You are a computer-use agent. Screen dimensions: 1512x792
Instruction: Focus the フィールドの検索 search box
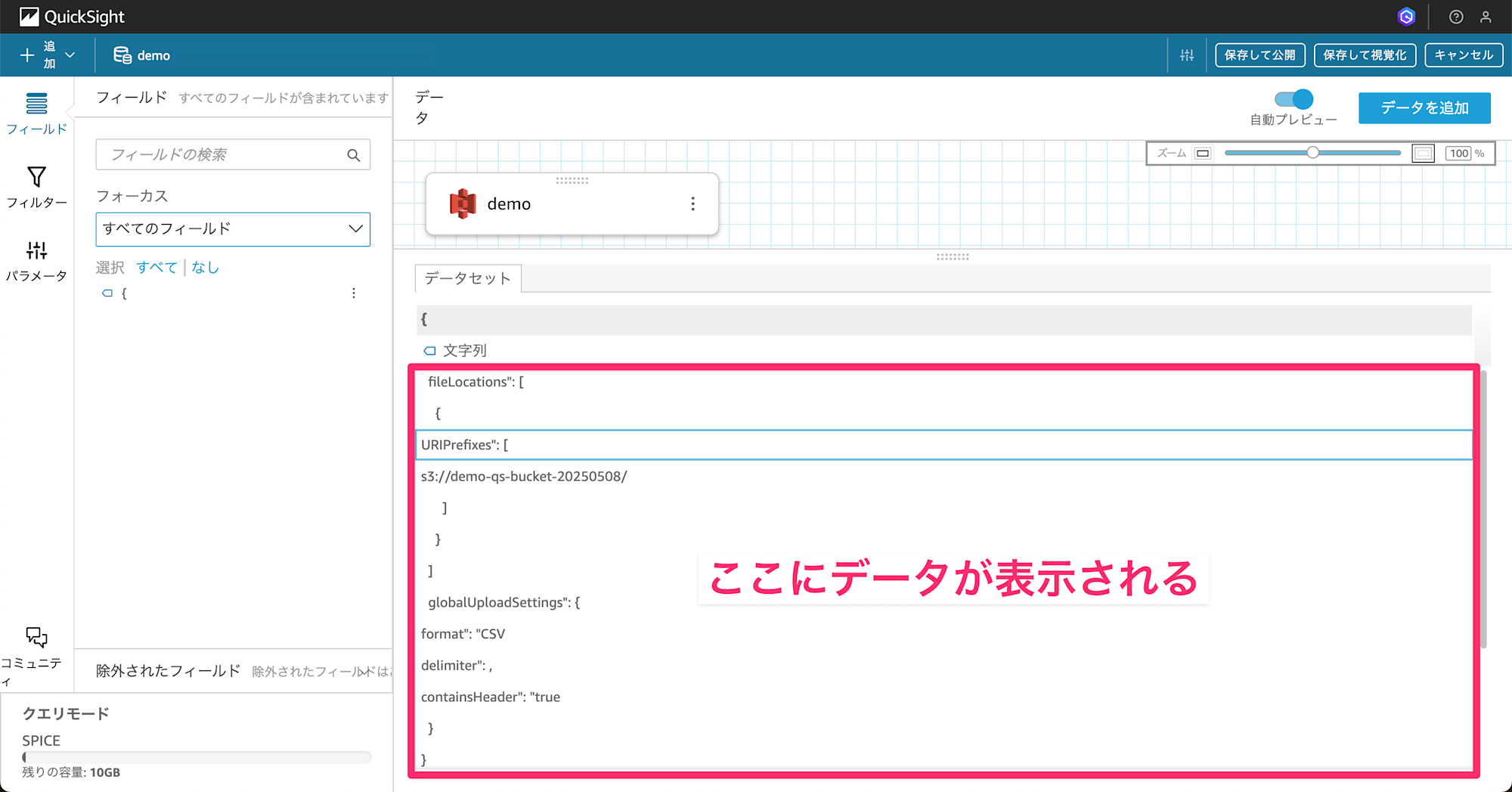(233, 154)
